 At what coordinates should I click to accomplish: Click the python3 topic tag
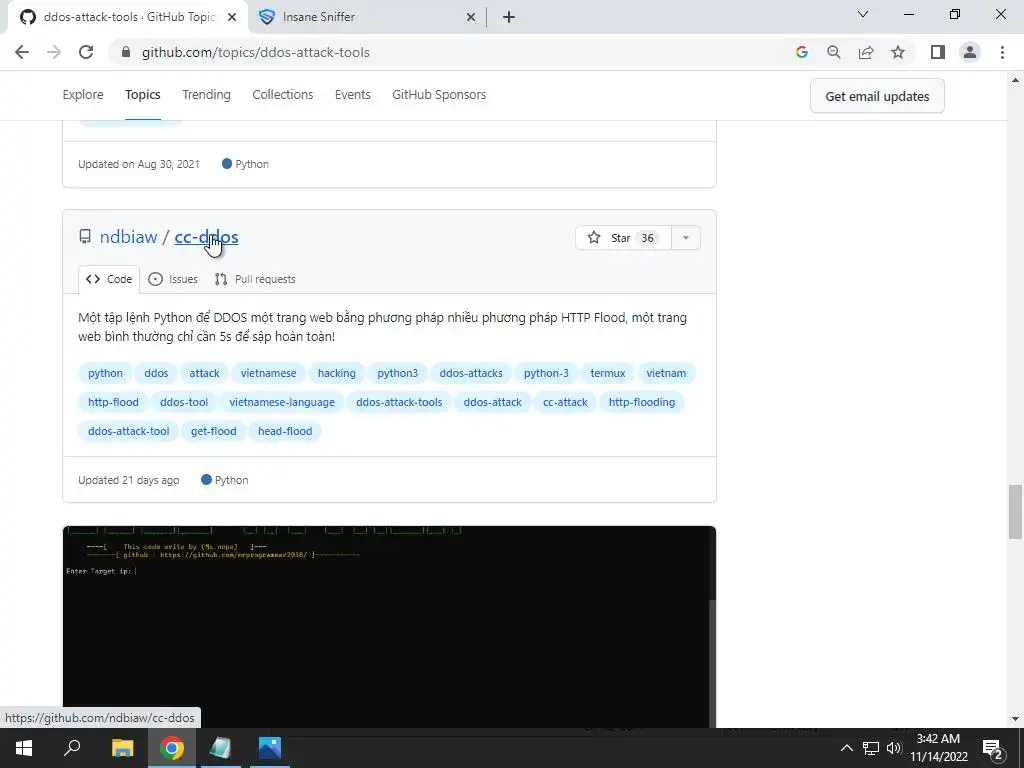398,373
